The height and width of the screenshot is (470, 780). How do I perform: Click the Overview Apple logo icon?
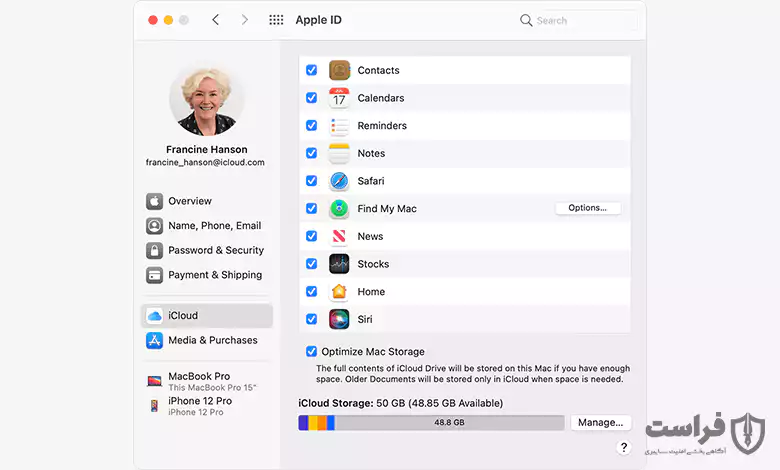pos(154,201)
